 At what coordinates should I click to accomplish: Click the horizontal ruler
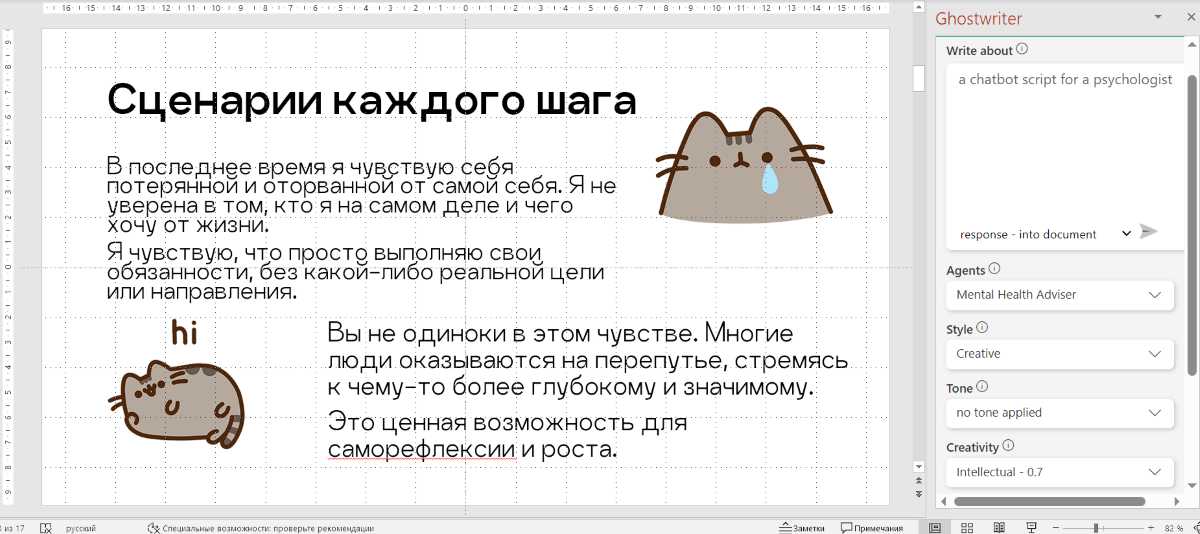[x=465, y=8]
